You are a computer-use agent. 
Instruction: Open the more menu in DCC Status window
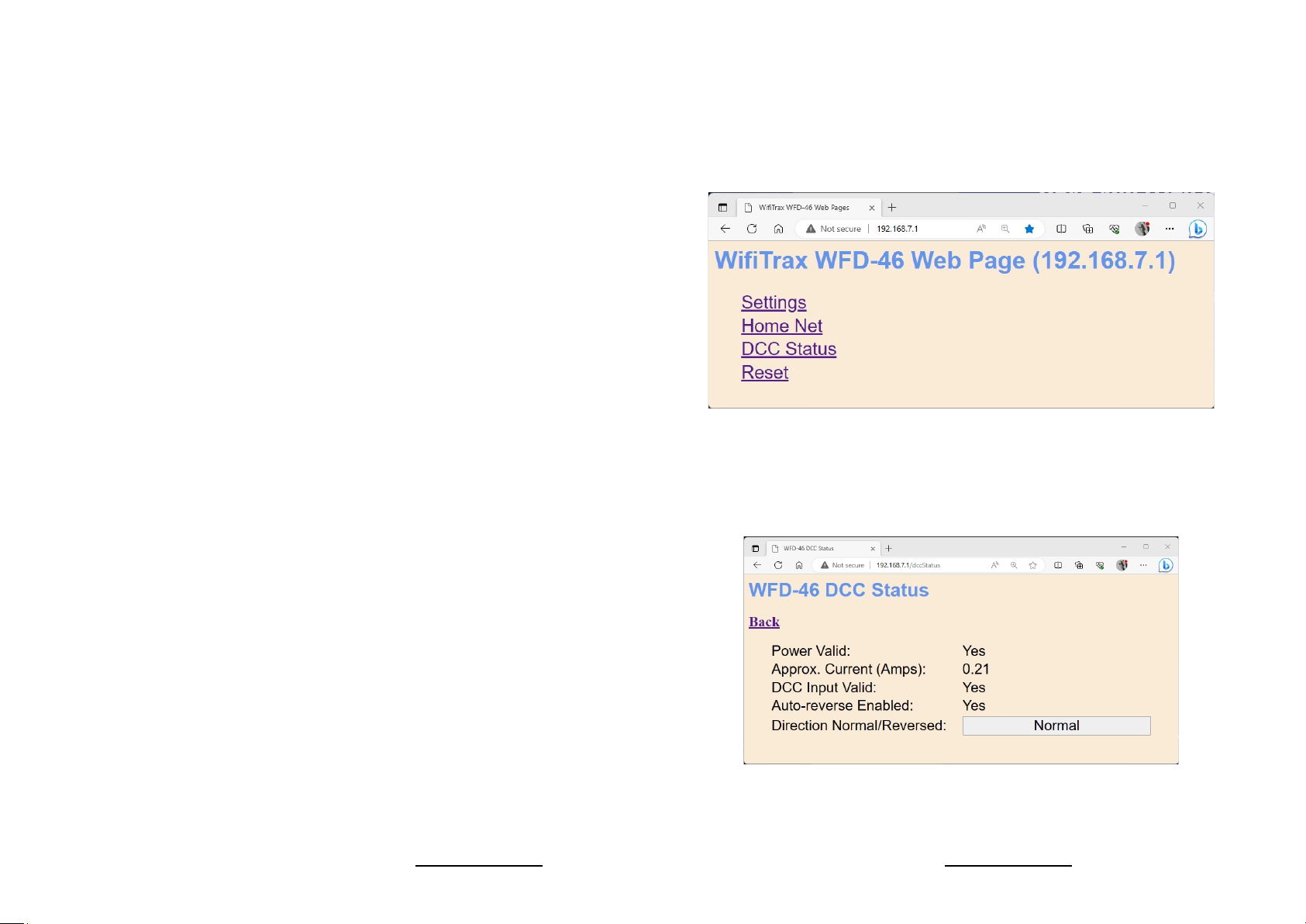[x=1143, y=565]
